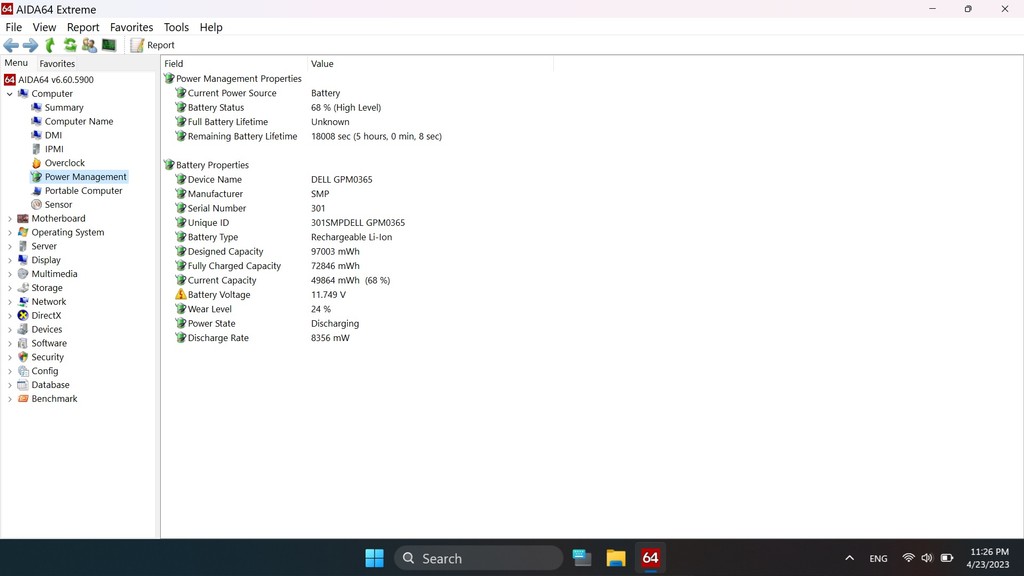Open the Task View taskbar icon

[x=581, y=558]
